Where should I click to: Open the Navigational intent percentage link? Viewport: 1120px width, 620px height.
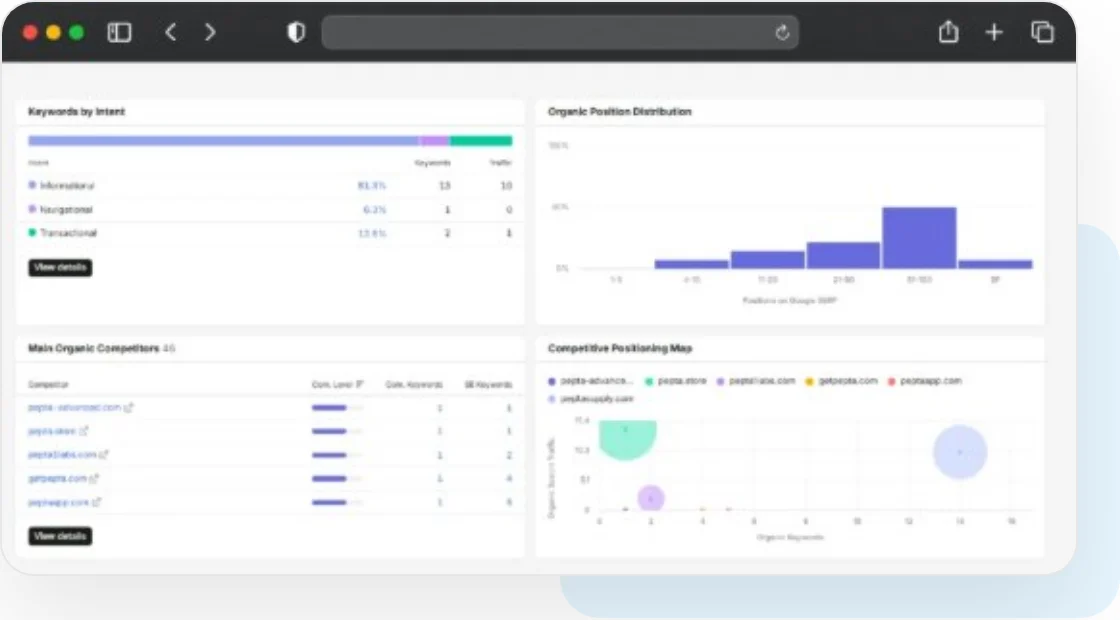click(x=374, y=209)
